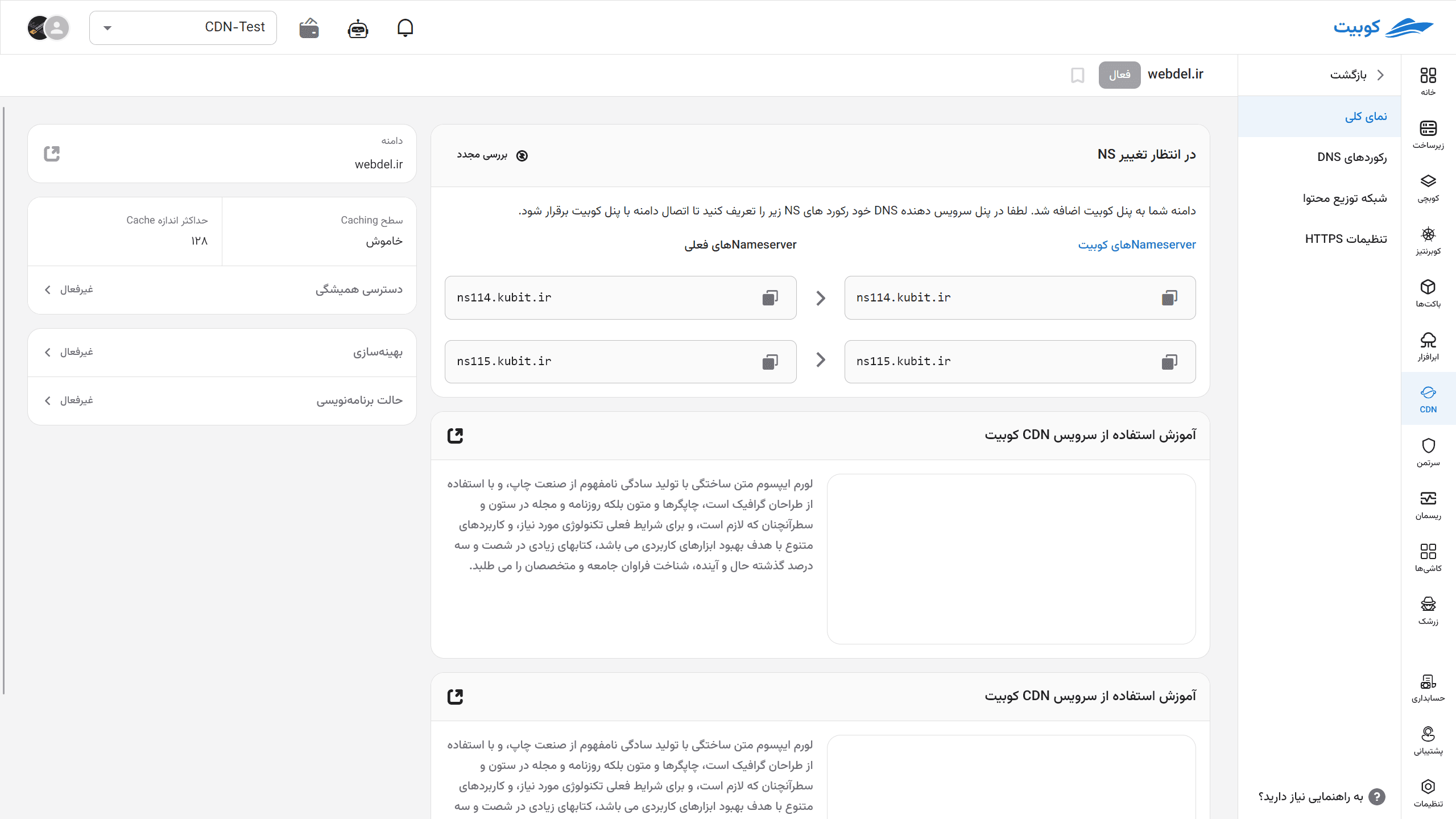Copy Kubit nameserver ns114.kubit.ir
Screen dimensions: 1456x819
pos(1169,297)
